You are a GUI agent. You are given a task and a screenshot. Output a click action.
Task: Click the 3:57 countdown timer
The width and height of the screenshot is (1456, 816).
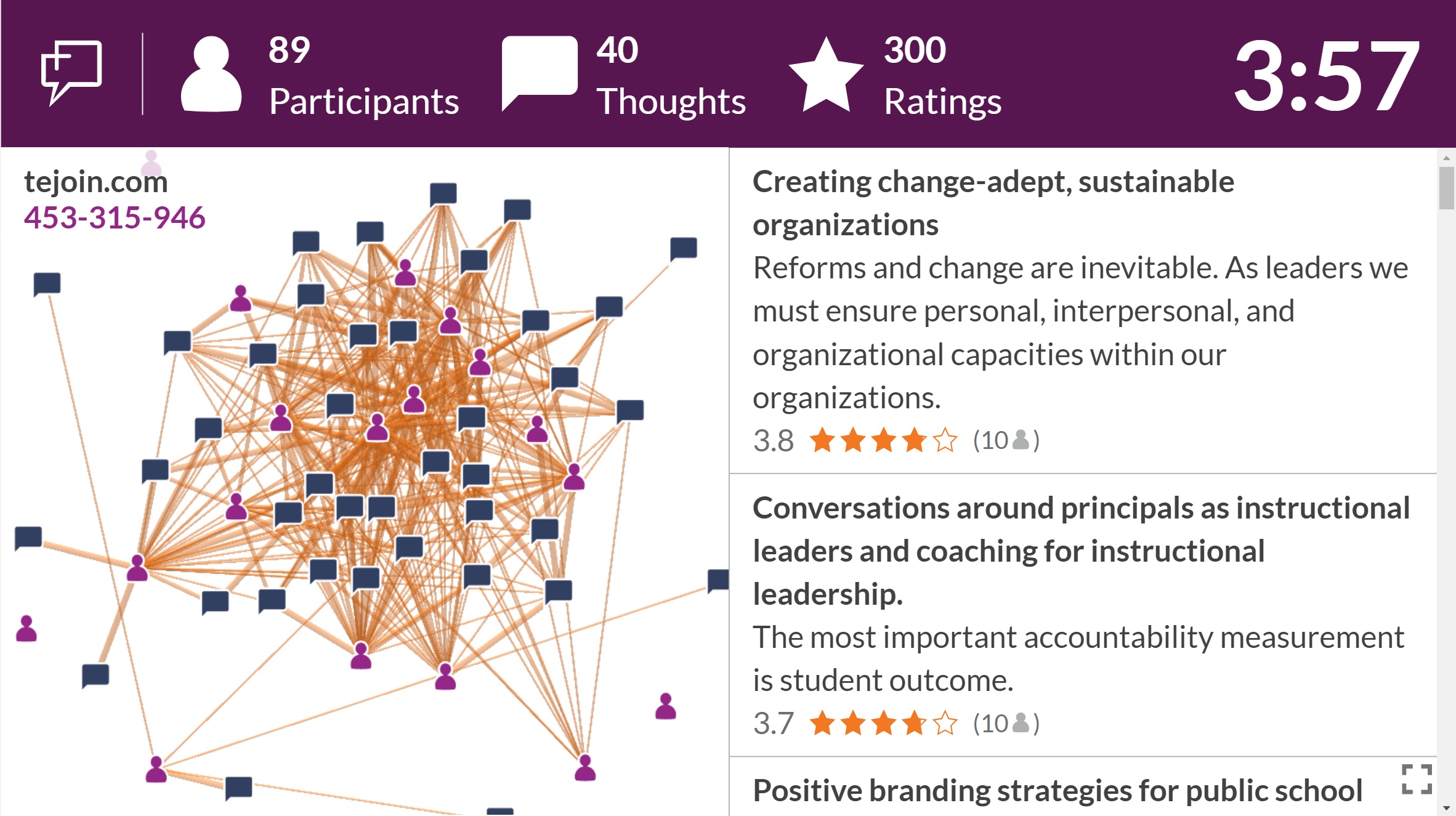[1326, 75]
